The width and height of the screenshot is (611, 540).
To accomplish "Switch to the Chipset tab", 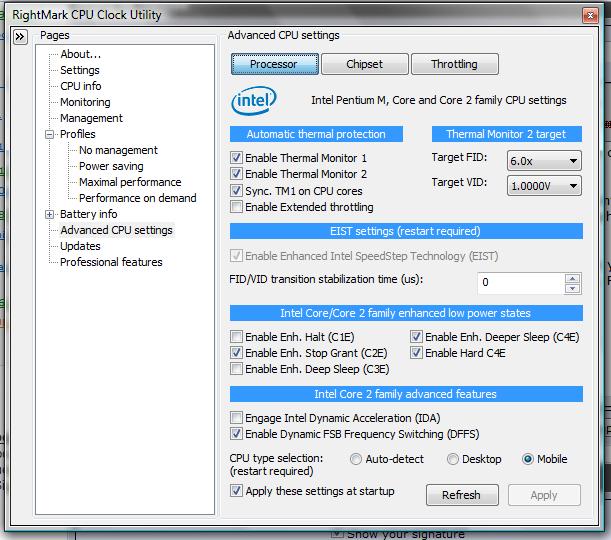I will (x=365, y=64).
